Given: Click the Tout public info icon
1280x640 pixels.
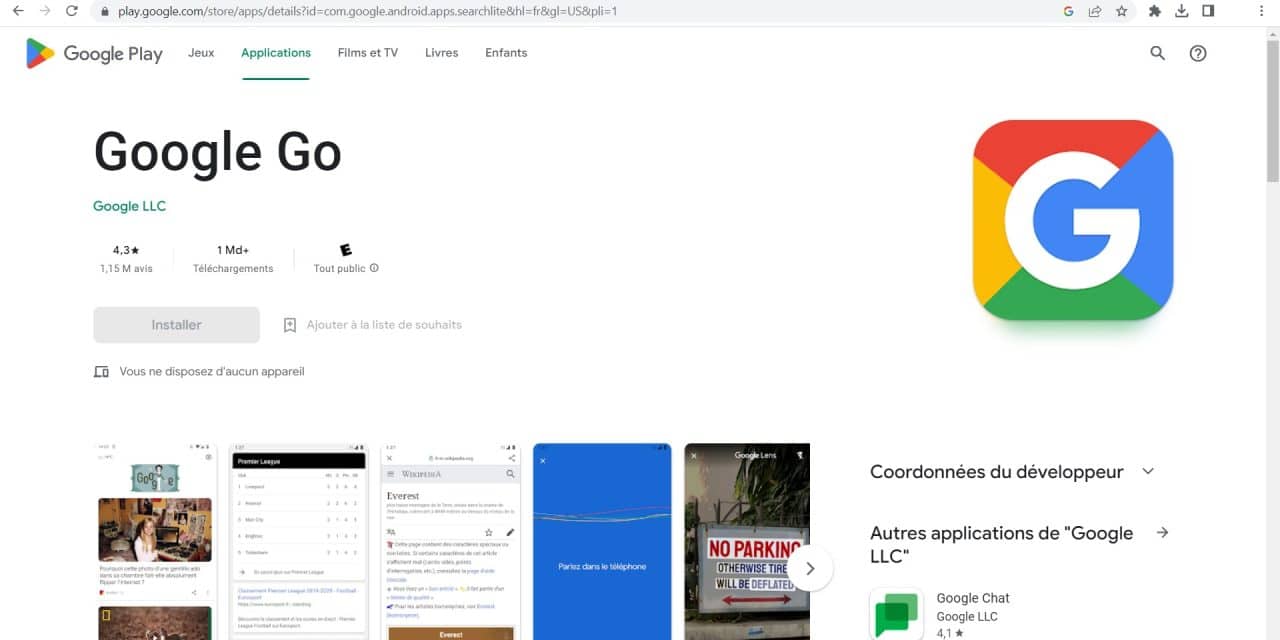Looking at the screenshot, I should click(375, 268).
